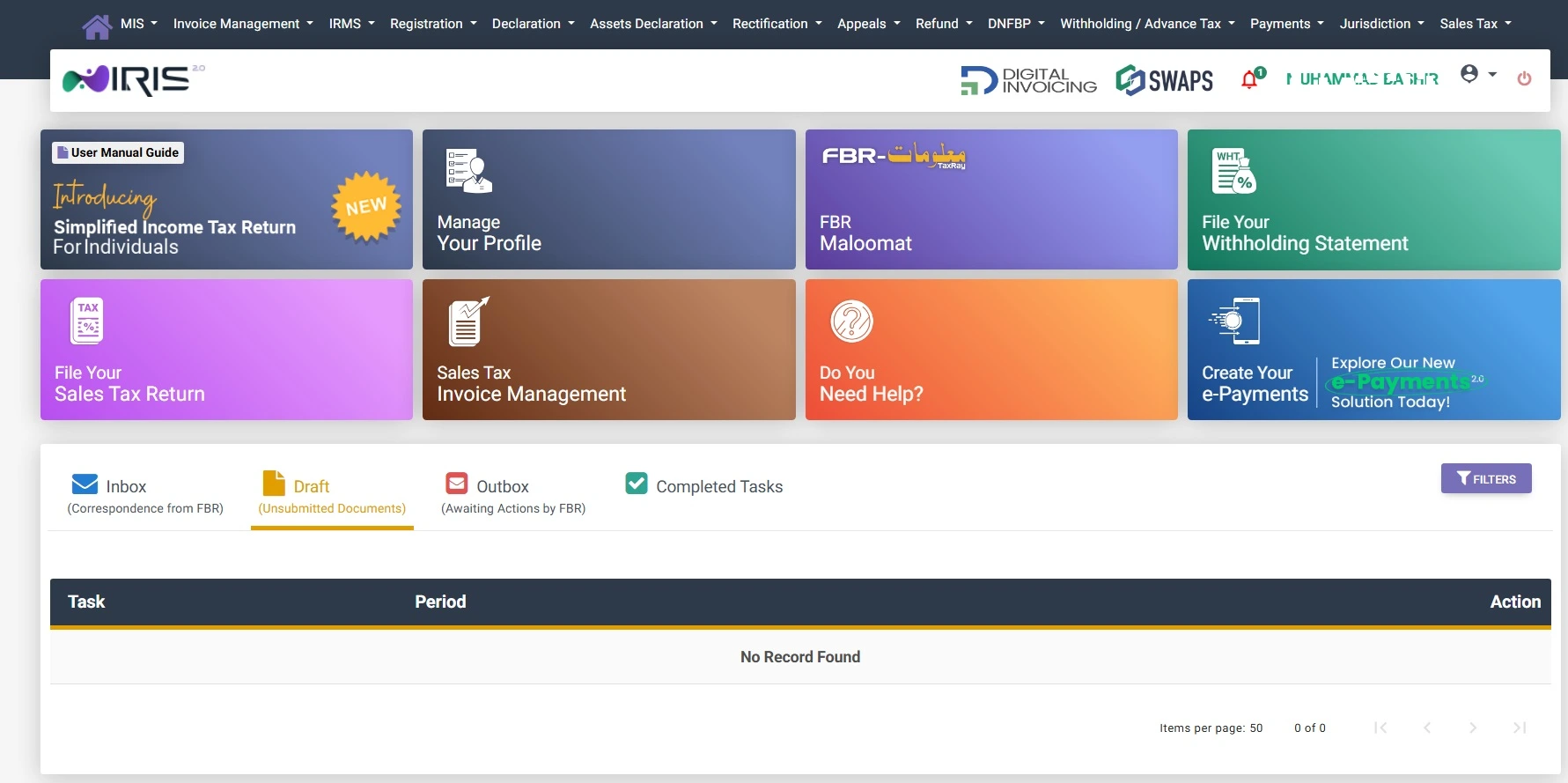Viewport: 1568px width, 783px height.
Task: Expand the user account dropdown arrow
Action: 1492,75
